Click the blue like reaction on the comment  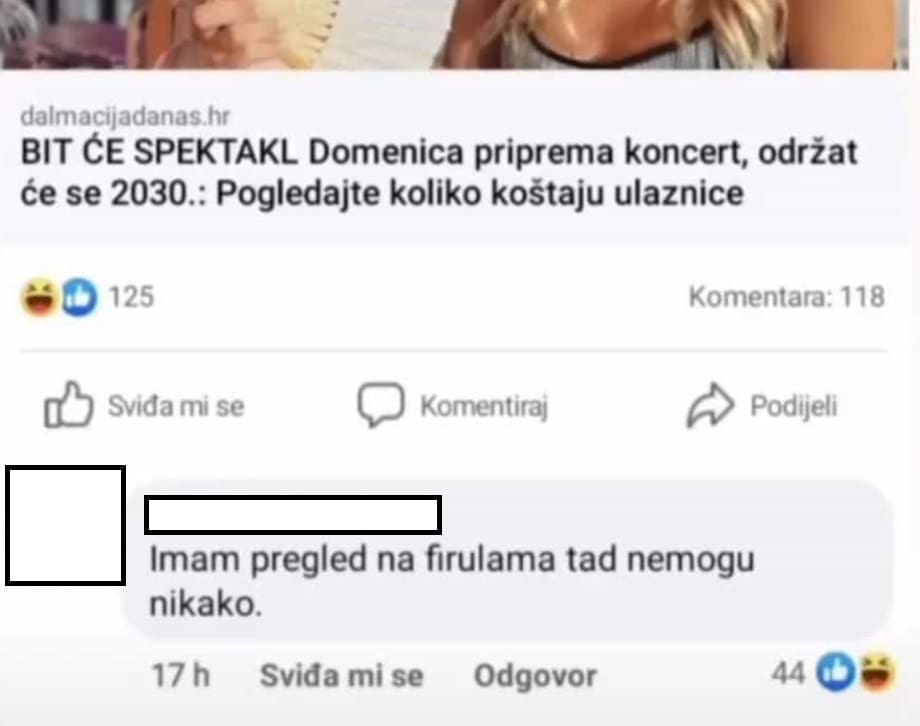click(x=836, y=671)
